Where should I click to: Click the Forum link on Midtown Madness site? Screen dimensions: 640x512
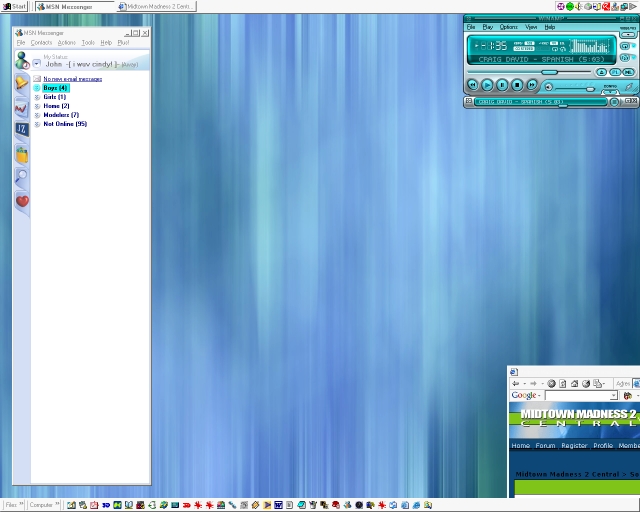545,446
